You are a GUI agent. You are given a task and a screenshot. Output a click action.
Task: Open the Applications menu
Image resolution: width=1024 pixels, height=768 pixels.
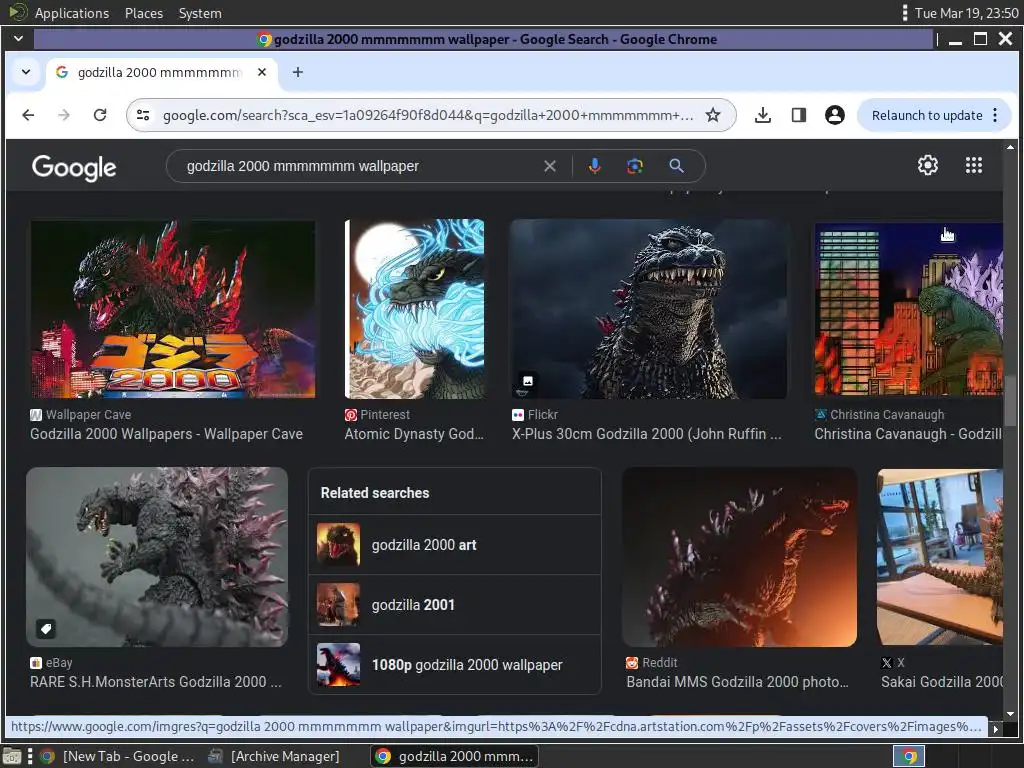coord(72,13)
